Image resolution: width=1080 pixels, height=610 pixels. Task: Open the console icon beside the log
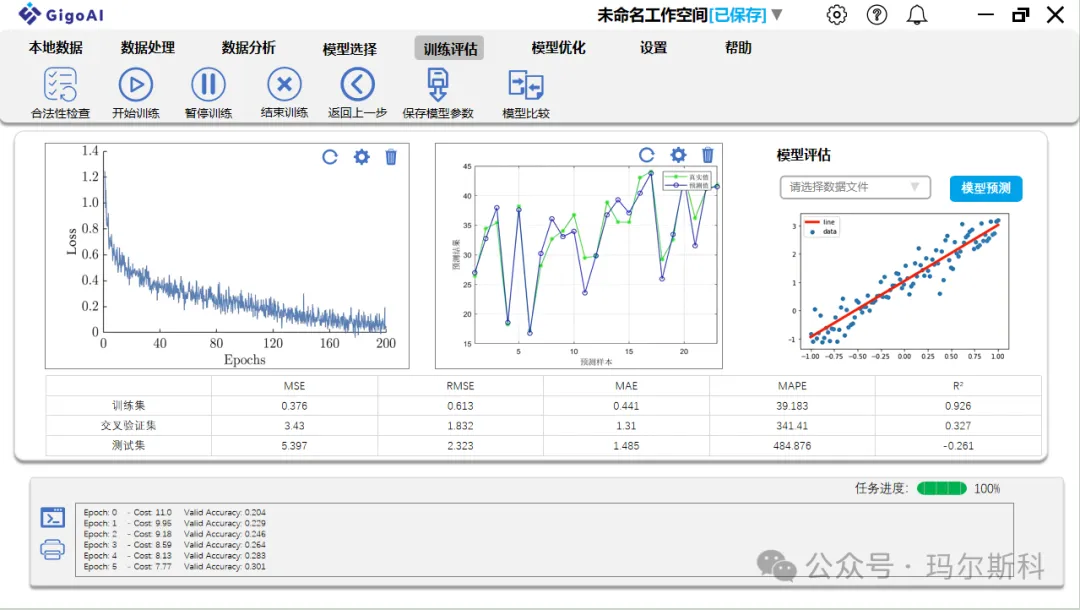[53, 517]
